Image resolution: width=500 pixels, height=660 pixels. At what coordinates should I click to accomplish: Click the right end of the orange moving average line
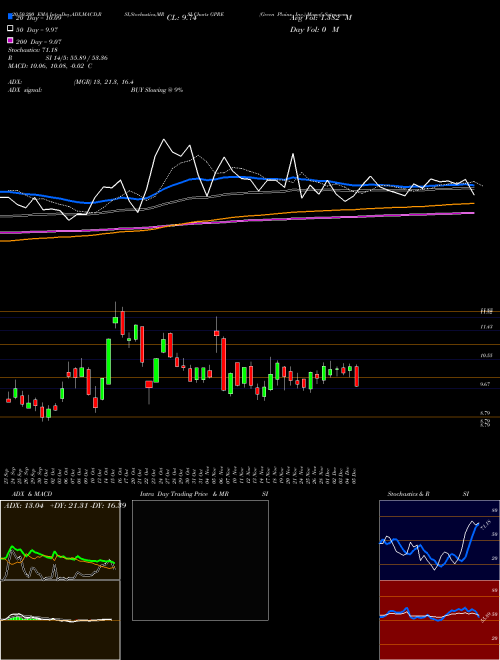(472, 203)
